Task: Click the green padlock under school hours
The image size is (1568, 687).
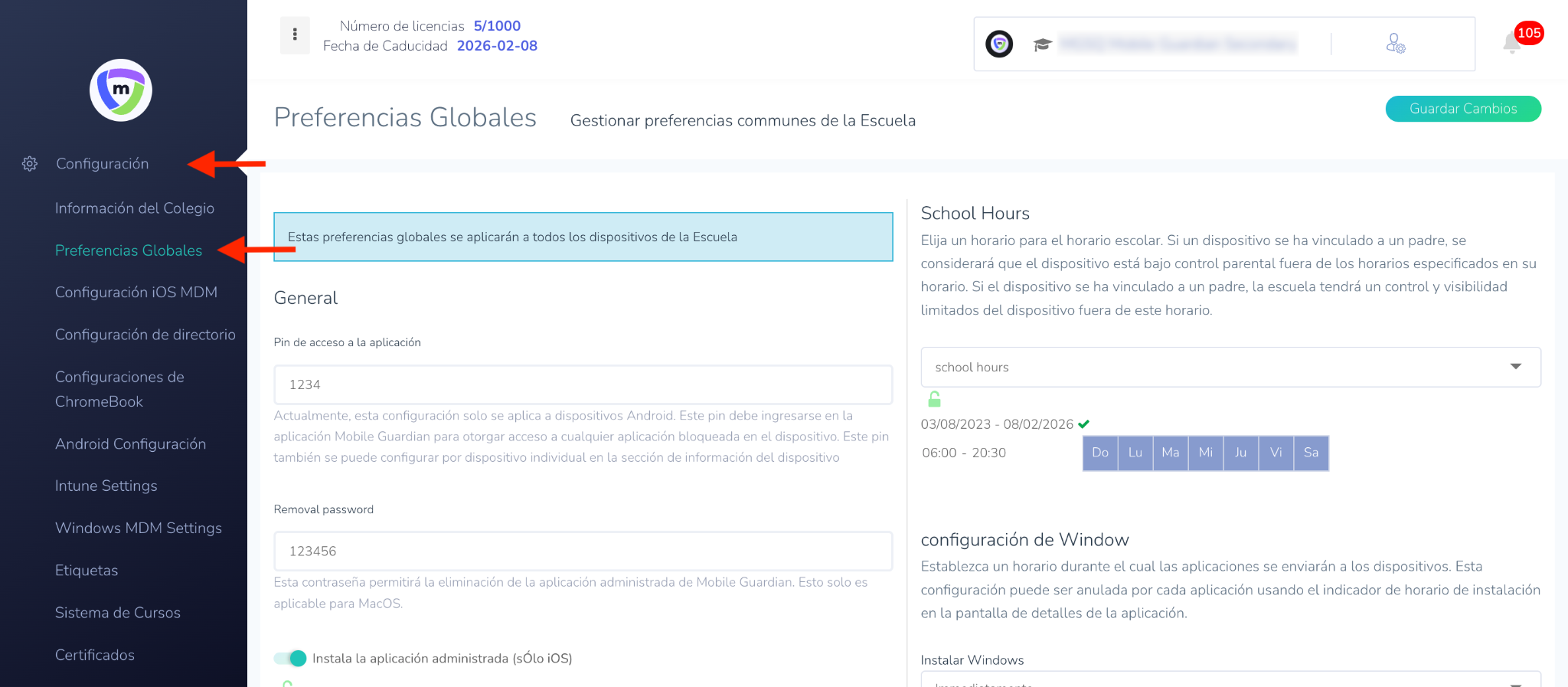Action: [934, 399]
